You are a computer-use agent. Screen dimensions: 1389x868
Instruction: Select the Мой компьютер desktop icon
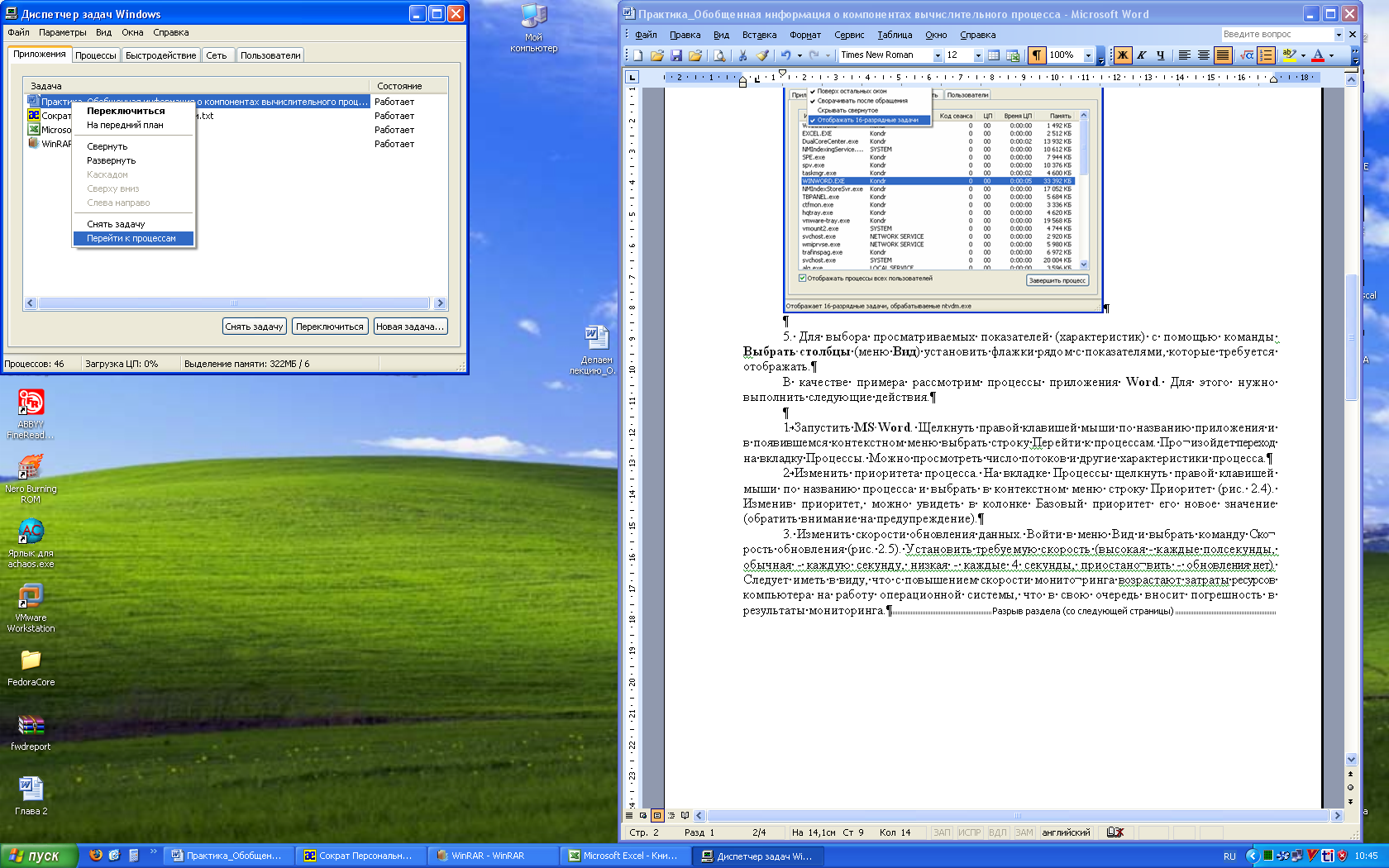click(x=533, y=29)
